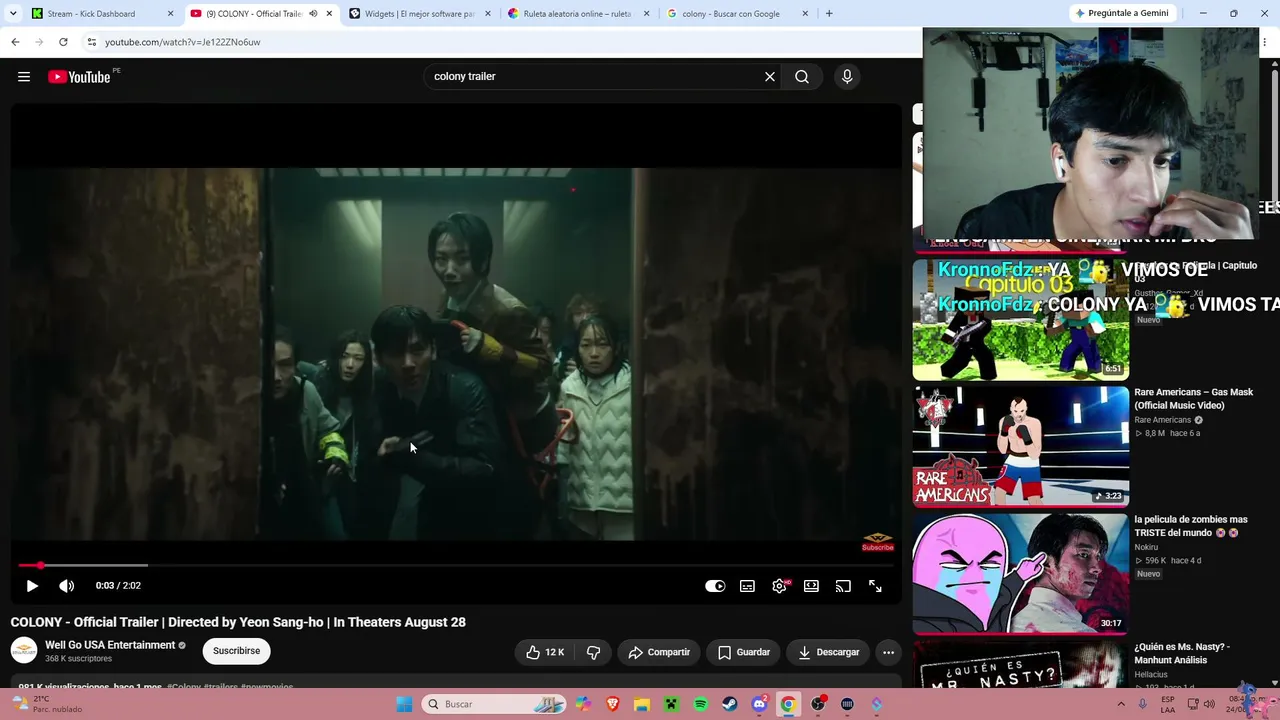Like the COLONY trailer video
The width and height of the screenshot is (1280, 720).
click(545, 652)
